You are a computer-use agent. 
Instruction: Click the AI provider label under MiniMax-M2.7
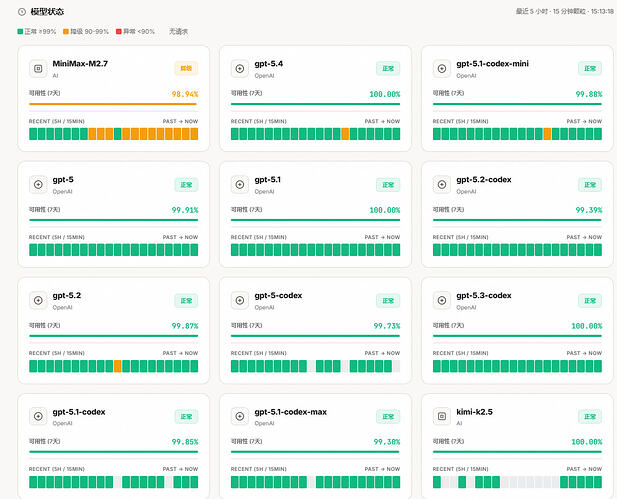point(55,76)
